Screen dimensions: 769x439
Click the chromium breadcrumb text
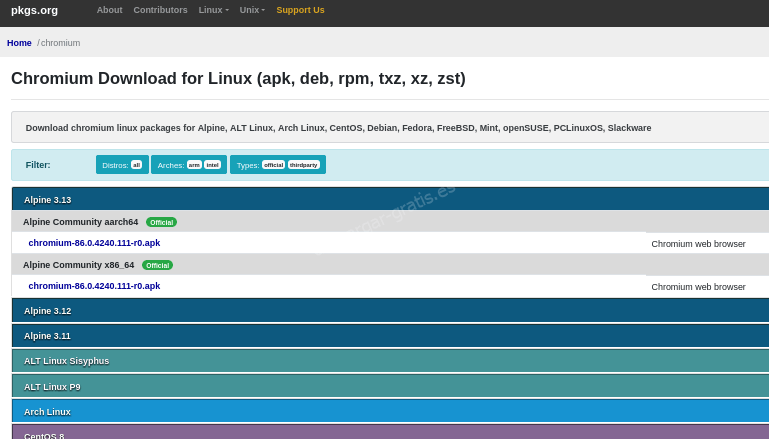point(60,43)
